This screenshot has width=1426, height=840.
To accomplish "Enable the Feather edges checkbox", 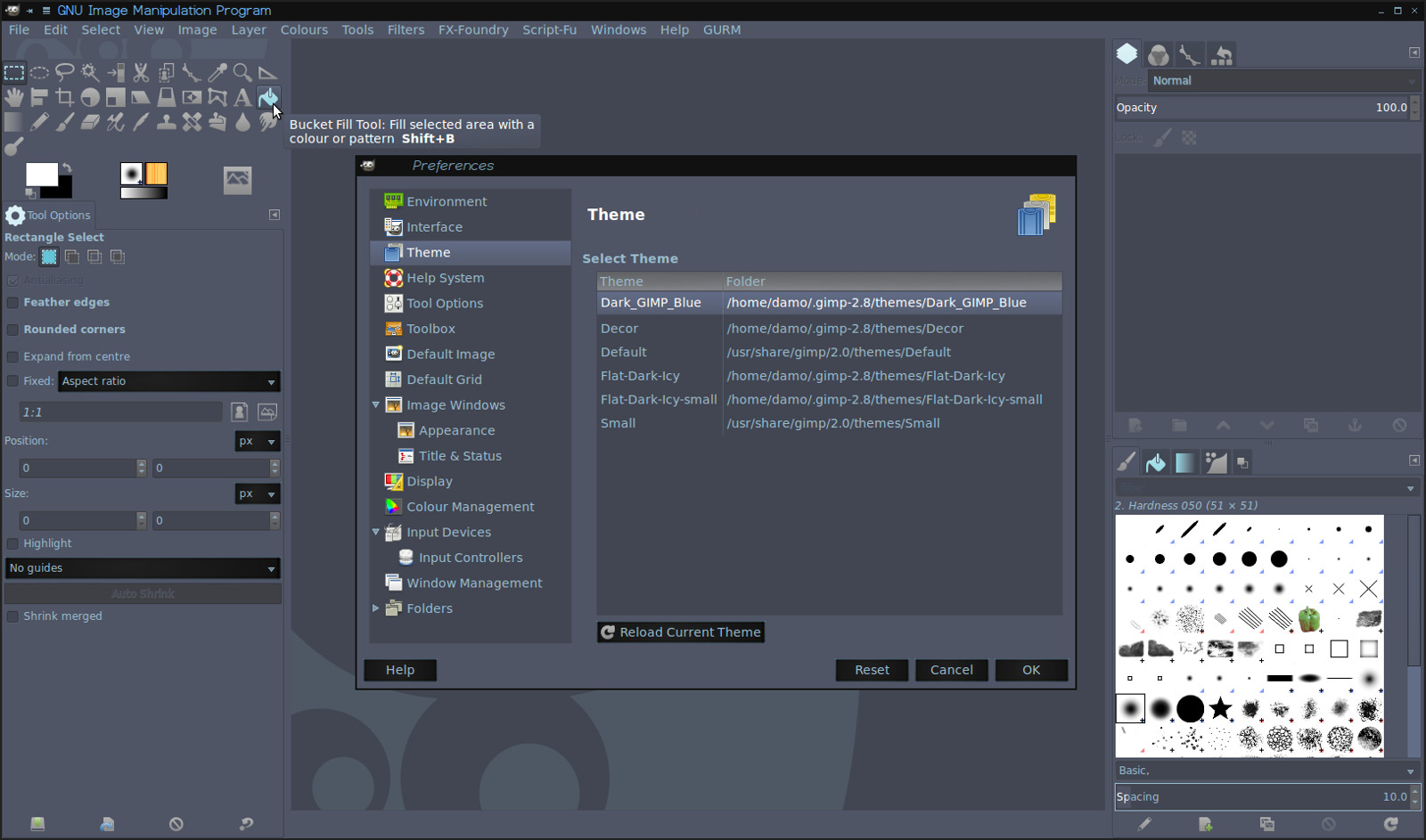I will [x=12, y=302].
